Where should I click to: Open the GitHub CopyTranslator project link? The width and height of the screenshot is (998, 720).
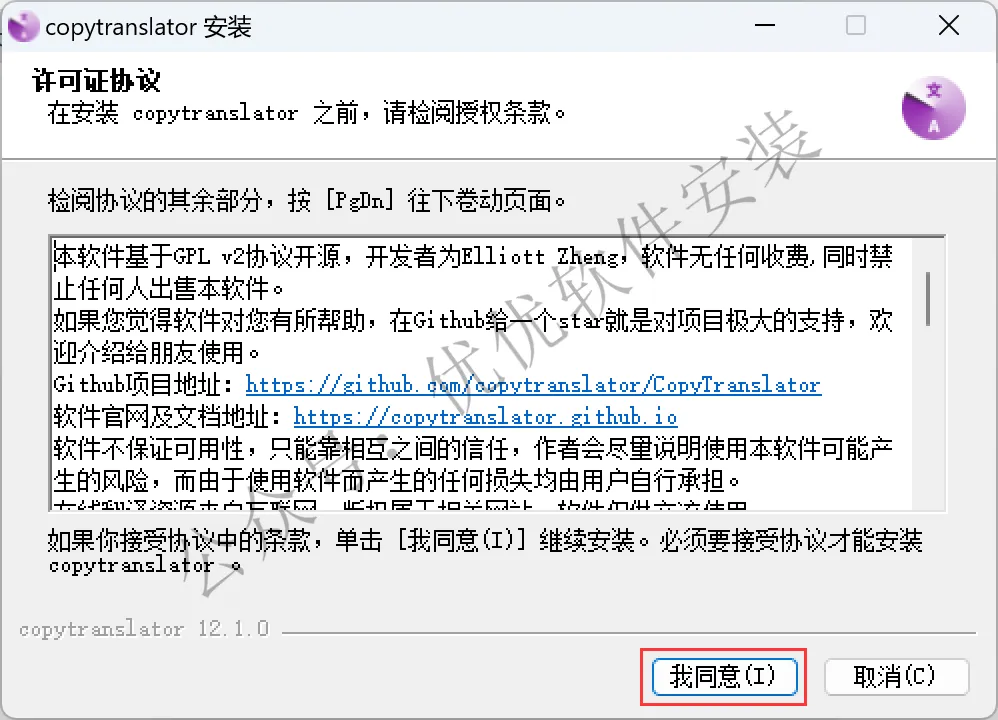pyautogui.click(x=533, y=385)
